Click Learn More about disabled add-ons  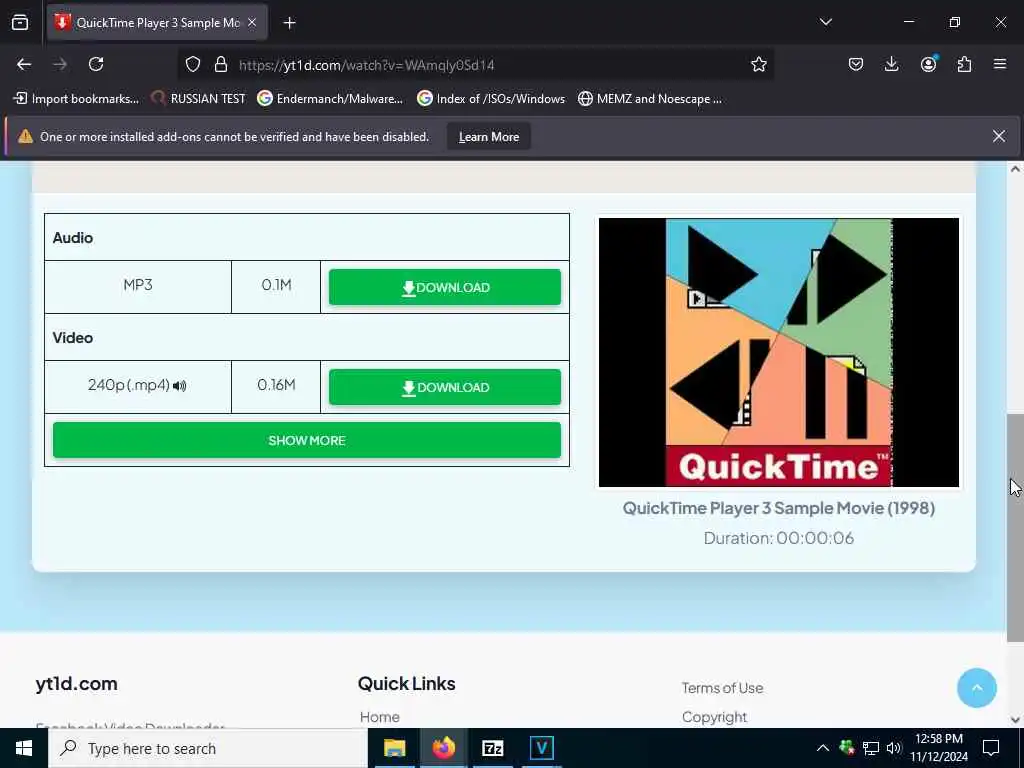tap(488, 136)
